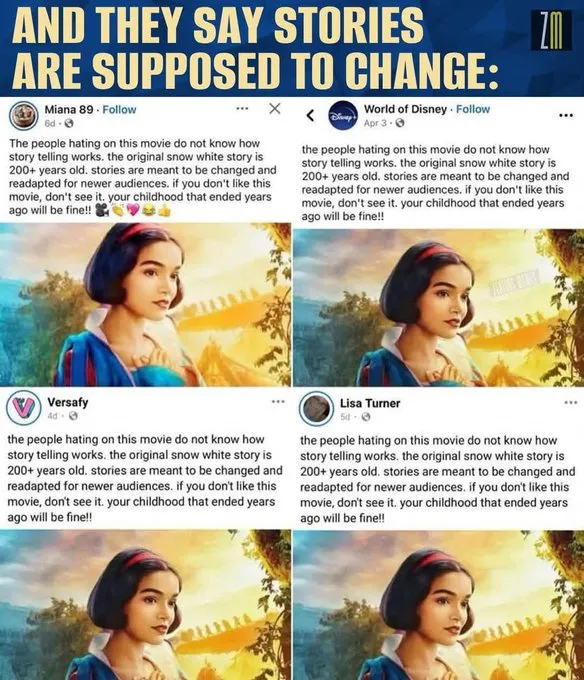The height and width of the screenshot is (680, 584).
Task: Open three-dot menu on Versafy post
Action: tap(278, 402)
